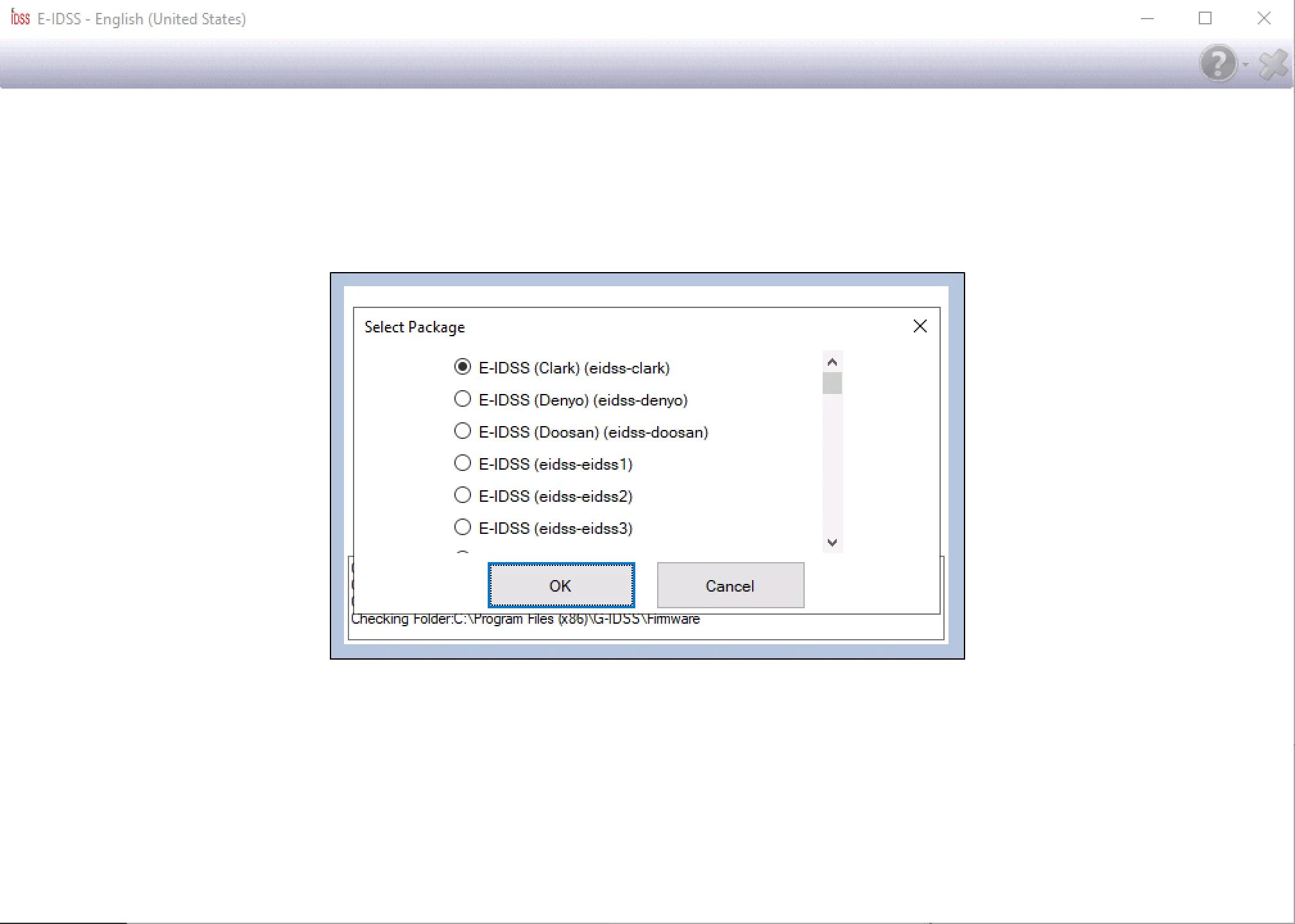
Task: Click the package list scroll down arrow
Action: point(832,542)
